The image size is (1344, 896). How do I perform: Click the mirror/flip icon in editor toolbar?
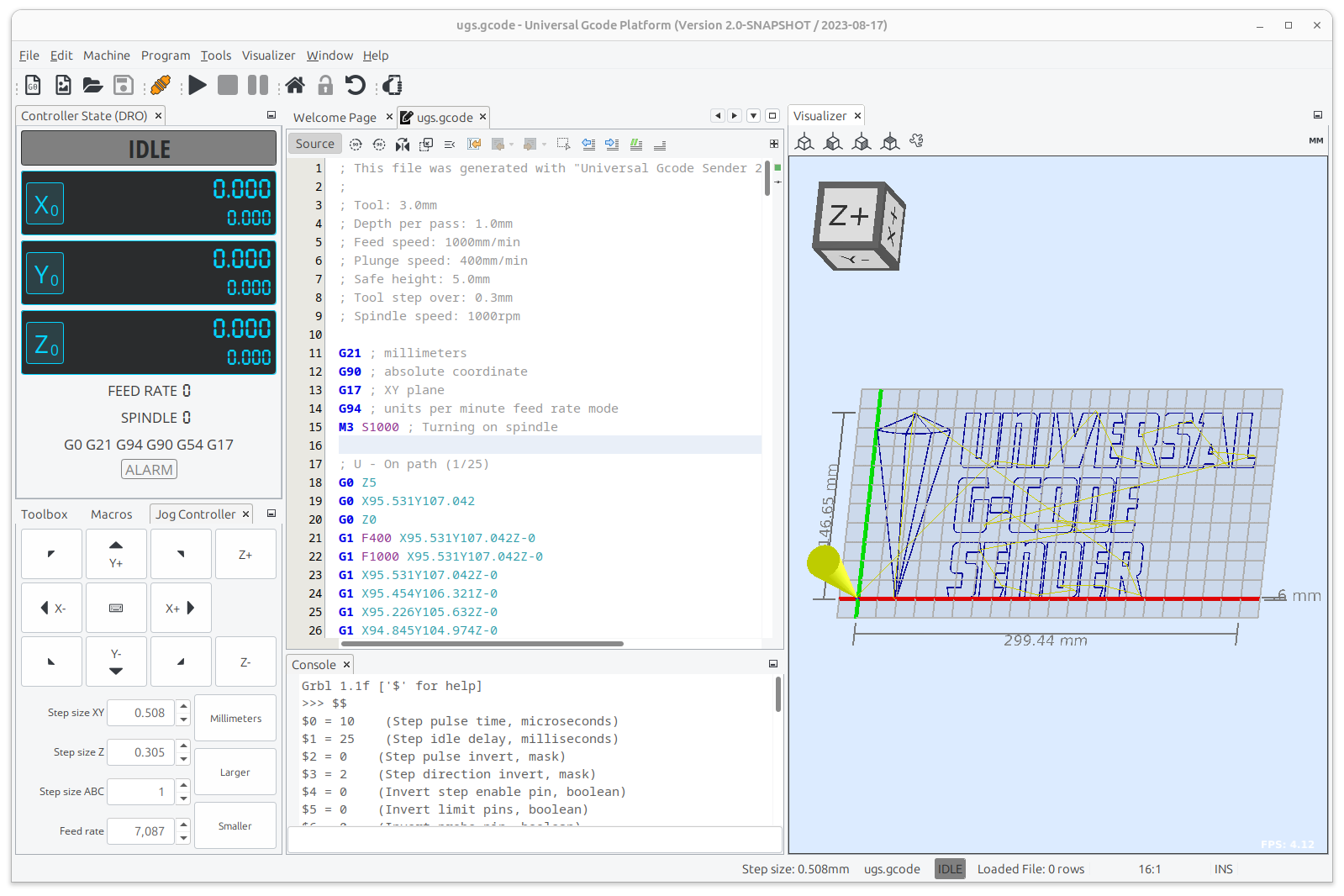(403, 145)
